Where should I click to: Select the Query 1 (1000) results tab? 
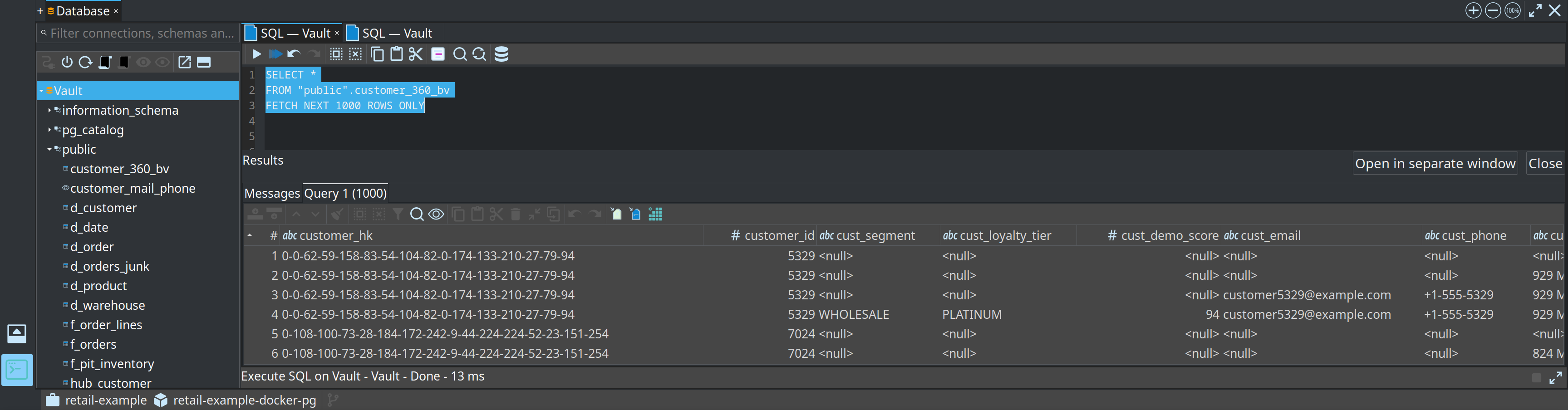(x=345, y=194)
